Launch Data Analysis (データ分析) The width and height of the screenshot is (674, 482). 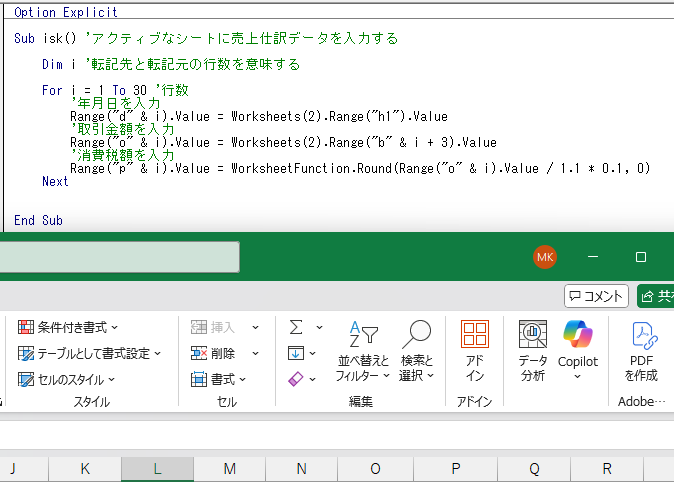pyautogui.click(x=533, y=351)
